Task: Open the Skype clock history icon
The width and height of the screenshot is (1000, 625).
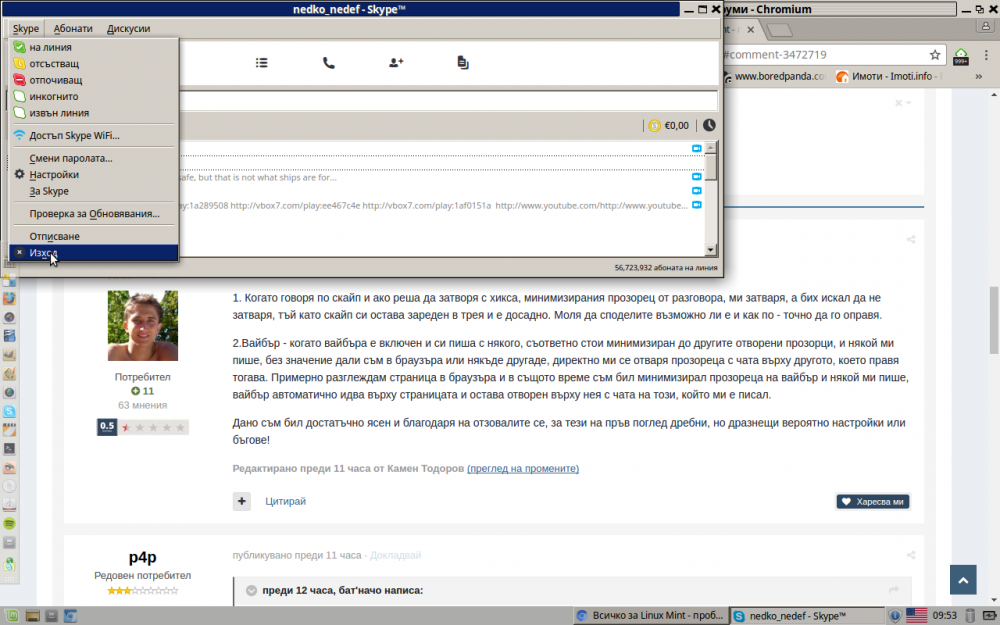Action: tap(709, 125)
